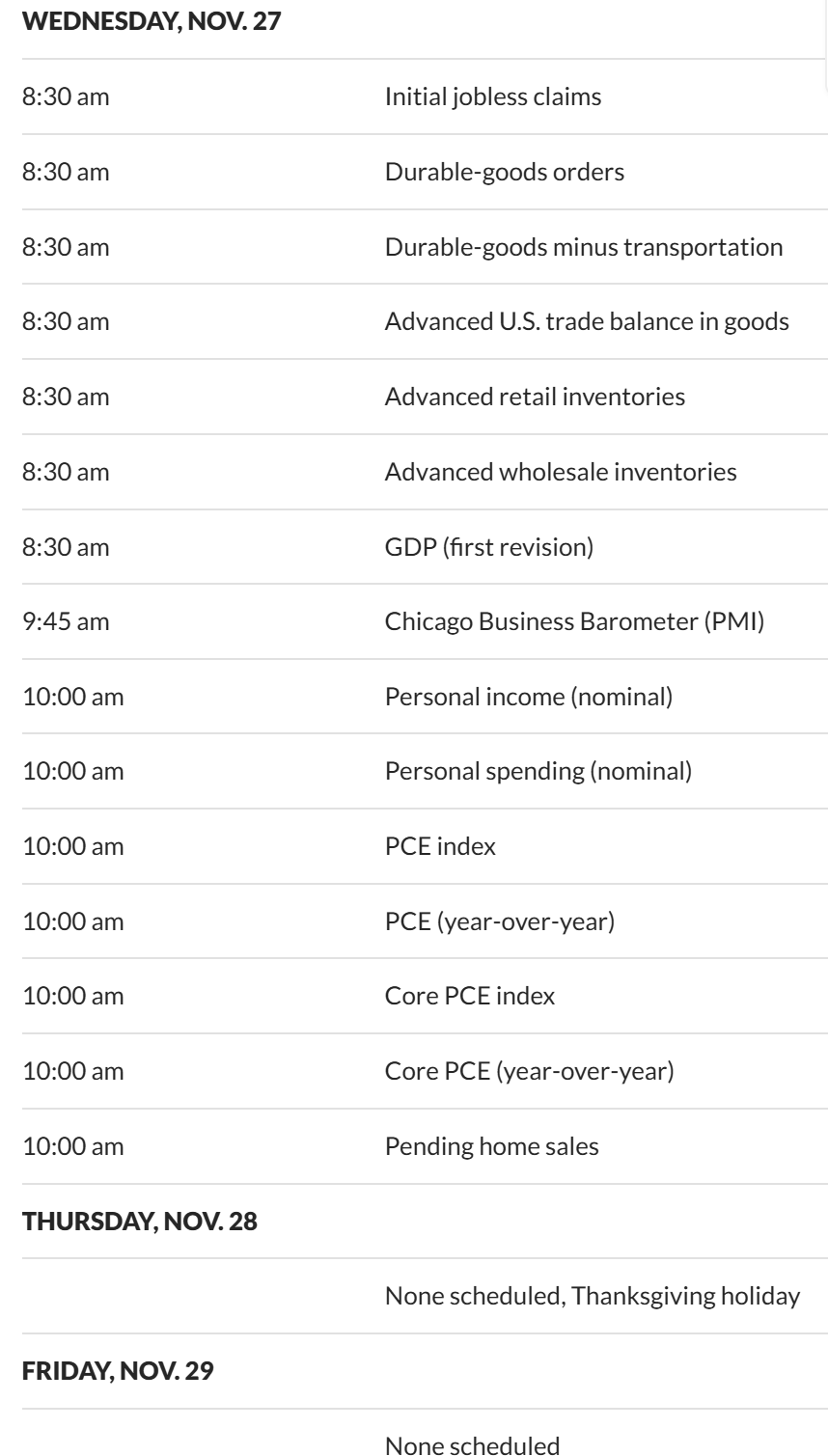Select the PCE index row label
Image resolution: width=828 pixels, height=1456 pixels.
(440, 847)
